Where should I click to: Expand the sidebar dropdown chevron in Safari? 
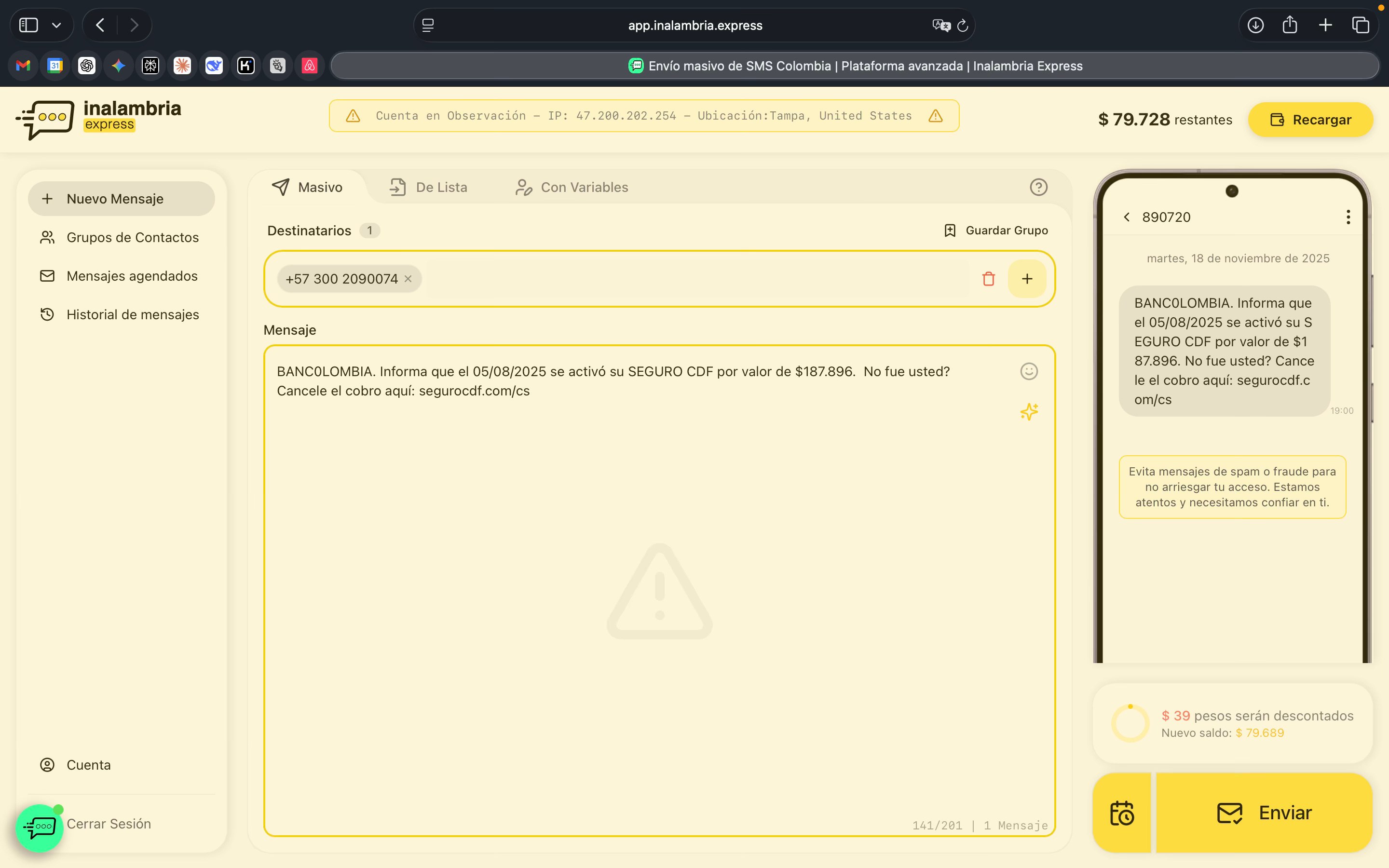[56, 25]
